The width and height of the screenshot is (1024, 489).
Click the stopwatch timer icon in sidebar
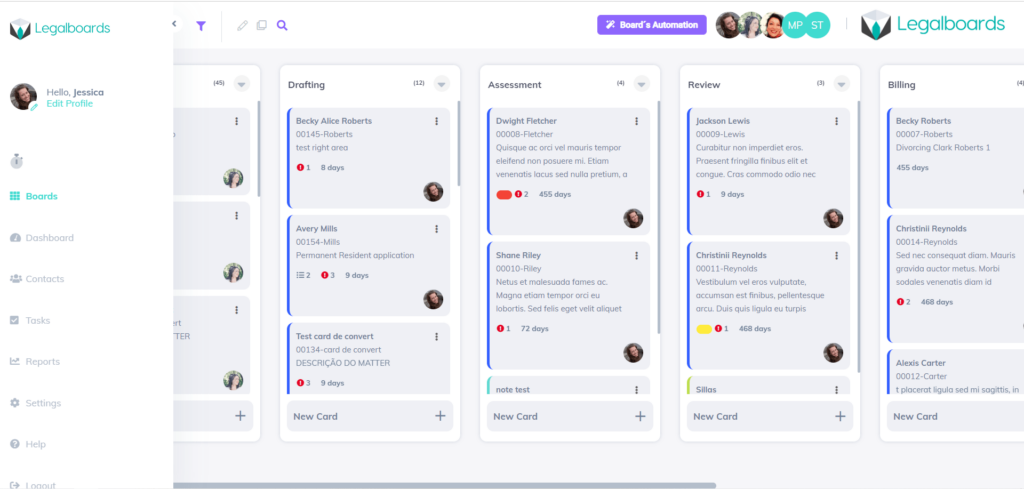17,160
